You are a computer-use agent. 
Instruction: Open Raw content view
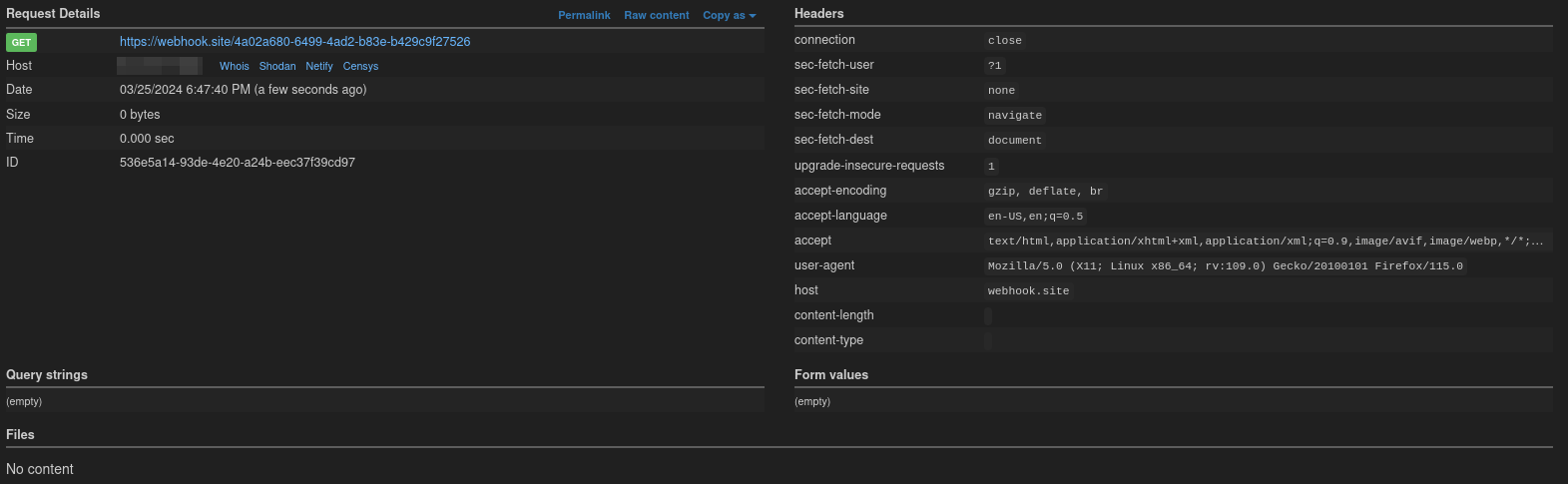(656, 15)
